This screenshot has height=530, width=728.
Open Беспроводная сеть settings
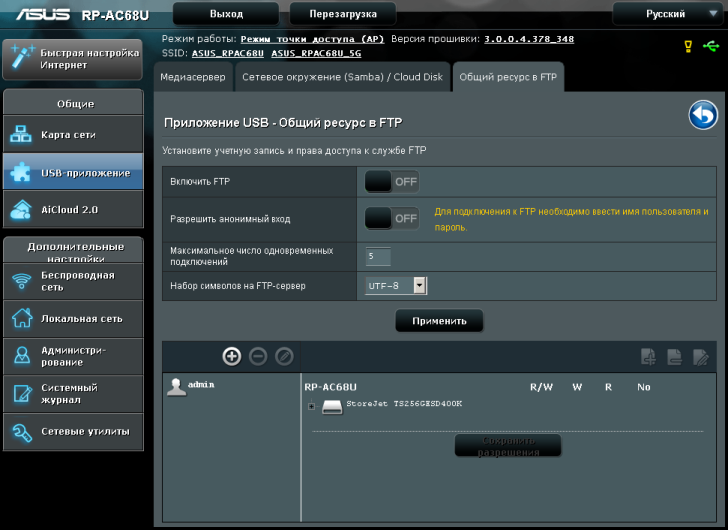coord(73,281)
